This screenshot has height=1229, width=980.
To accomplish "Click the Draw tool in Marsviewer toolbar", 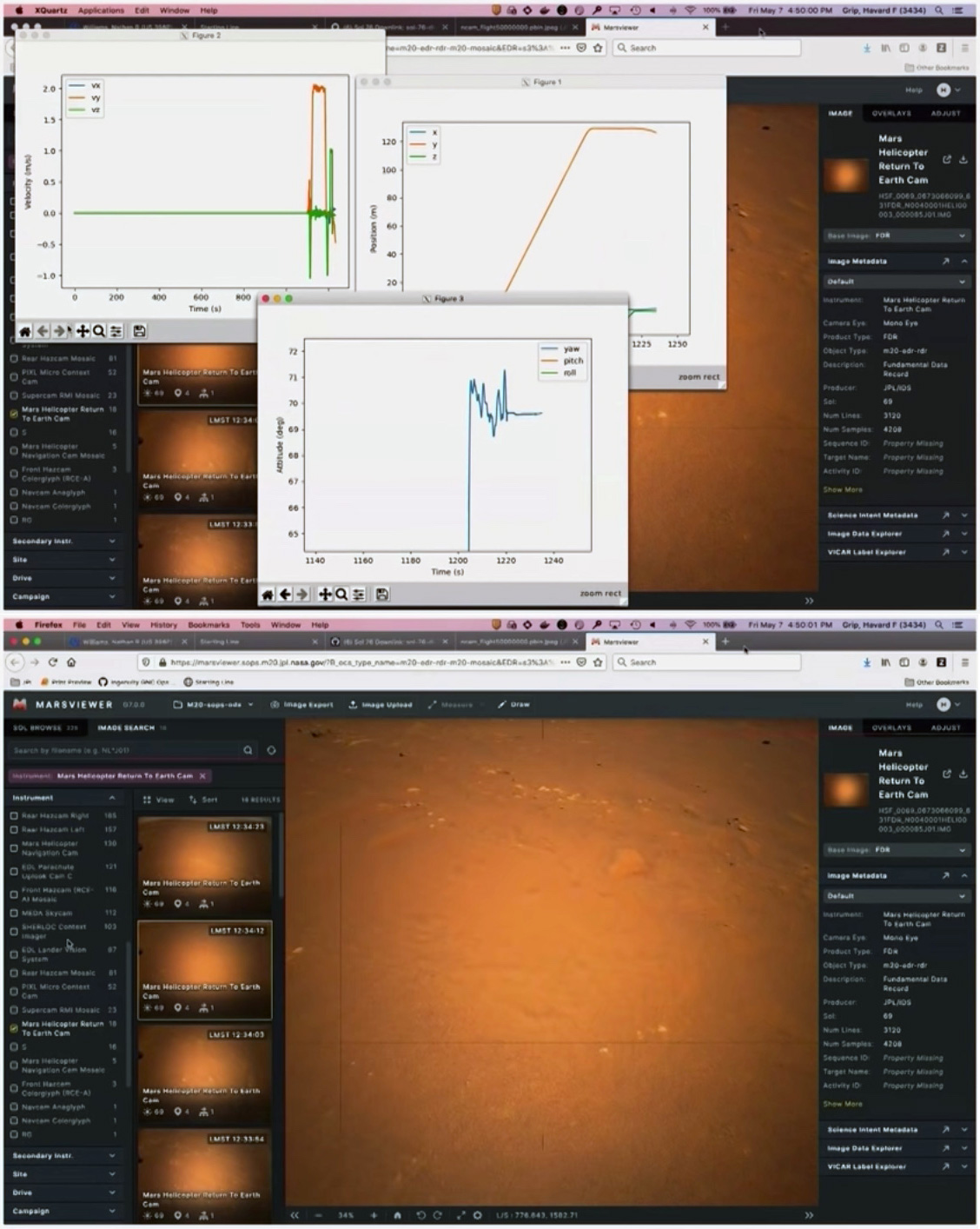I will coord(514,705).
